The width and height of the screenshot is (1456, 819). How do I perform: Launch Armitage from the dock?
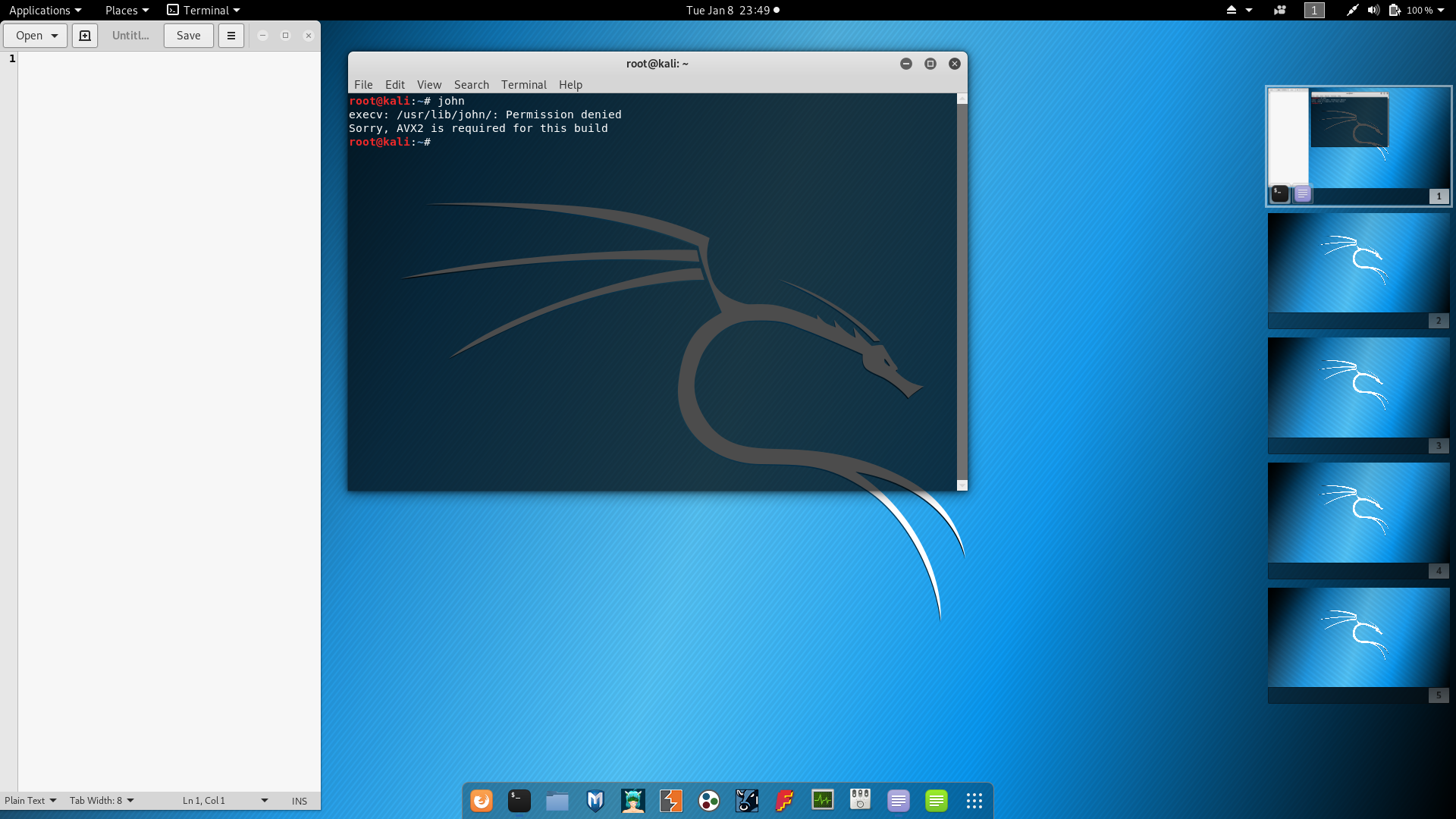[633, 801]
